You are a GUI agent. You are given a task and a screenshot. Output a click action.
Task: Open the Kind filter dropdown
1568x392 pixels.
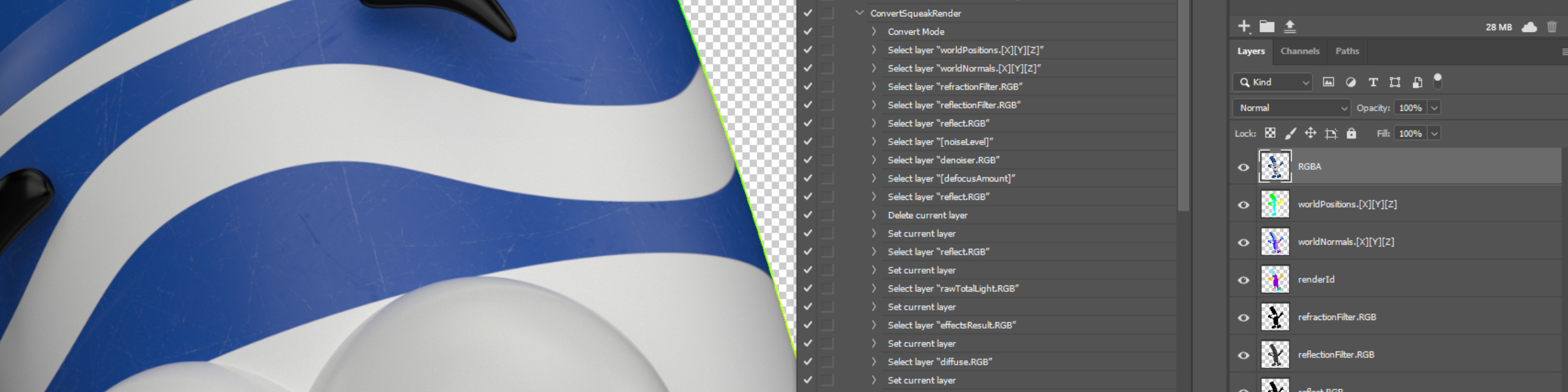click(1273, 82)
